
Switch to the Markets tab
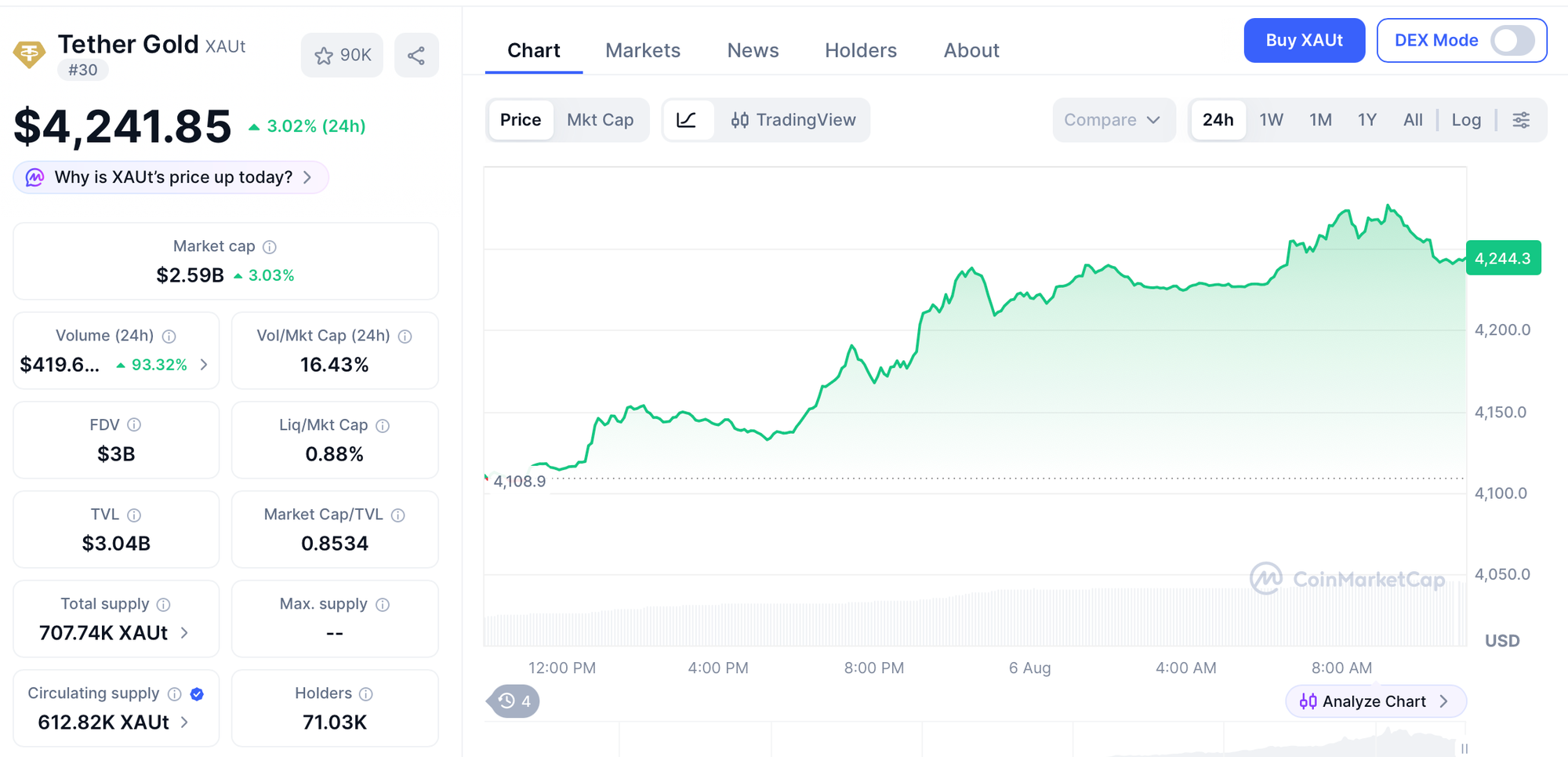tap(643, 51)
